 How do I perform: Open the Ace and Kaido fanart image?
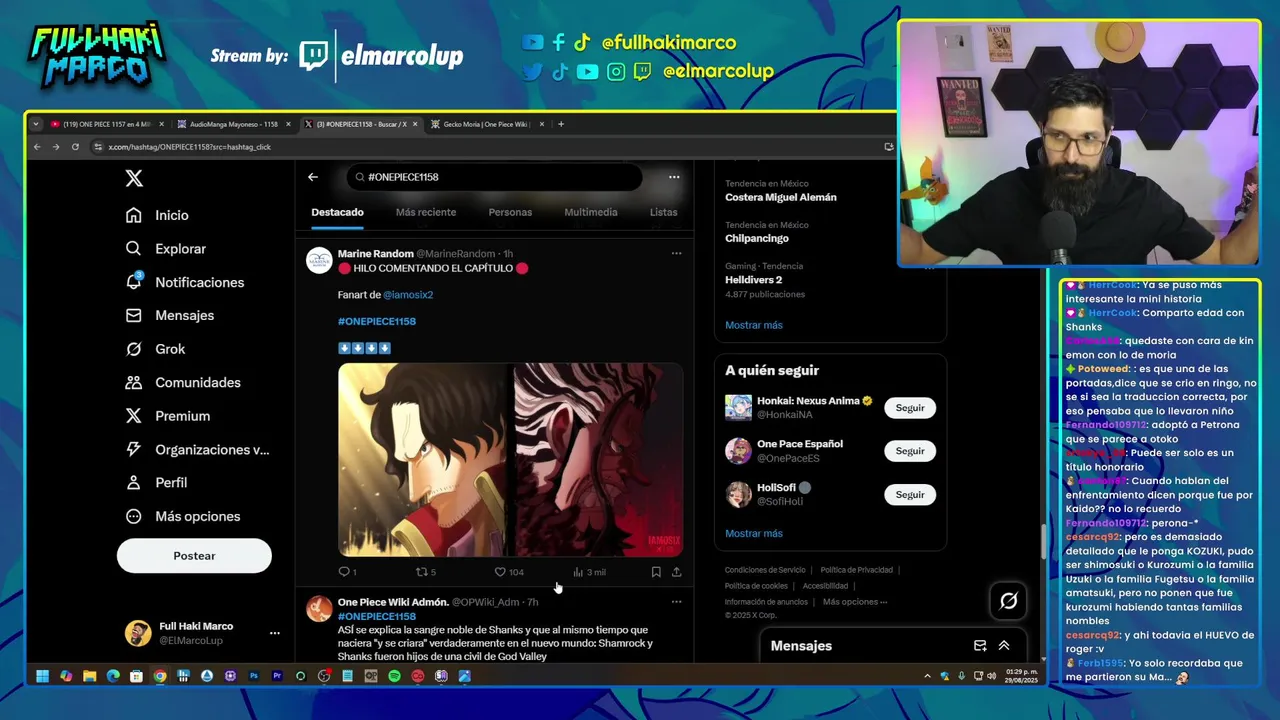tap(510, 460)
